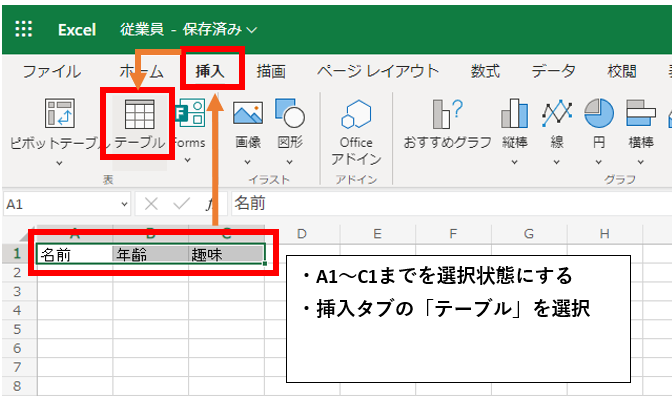Click the formula bar cancel X icon

click(151, 204)
